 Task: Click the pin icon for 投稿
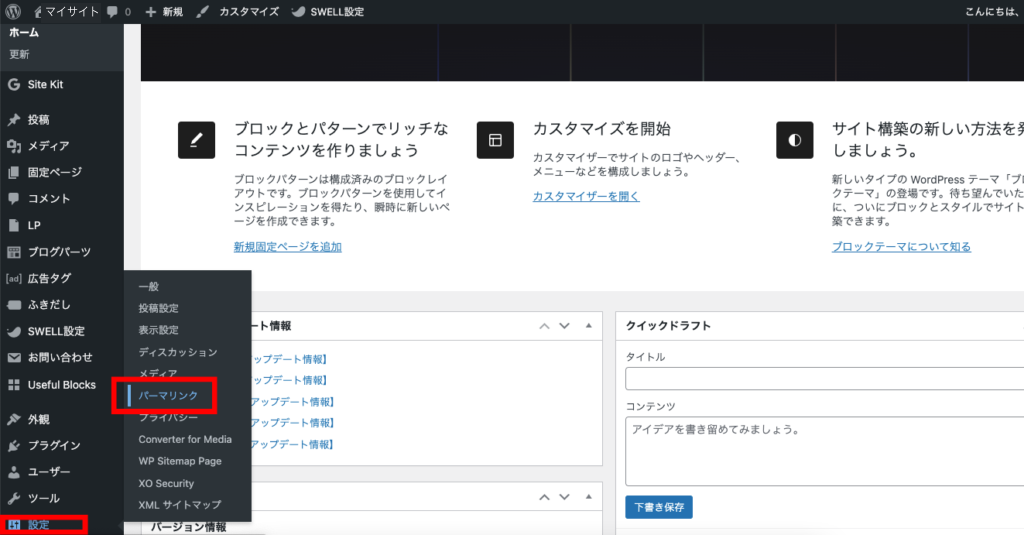tap(14, 120)
